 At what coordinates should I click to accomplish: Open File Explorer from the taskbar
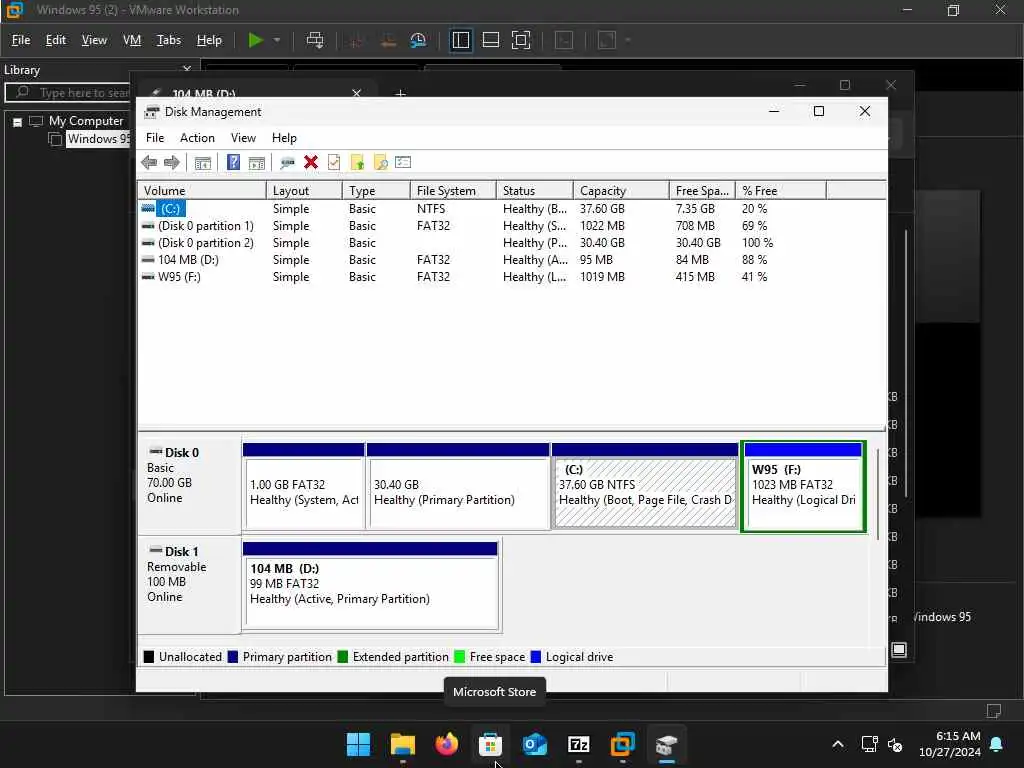tap(403, 744)
